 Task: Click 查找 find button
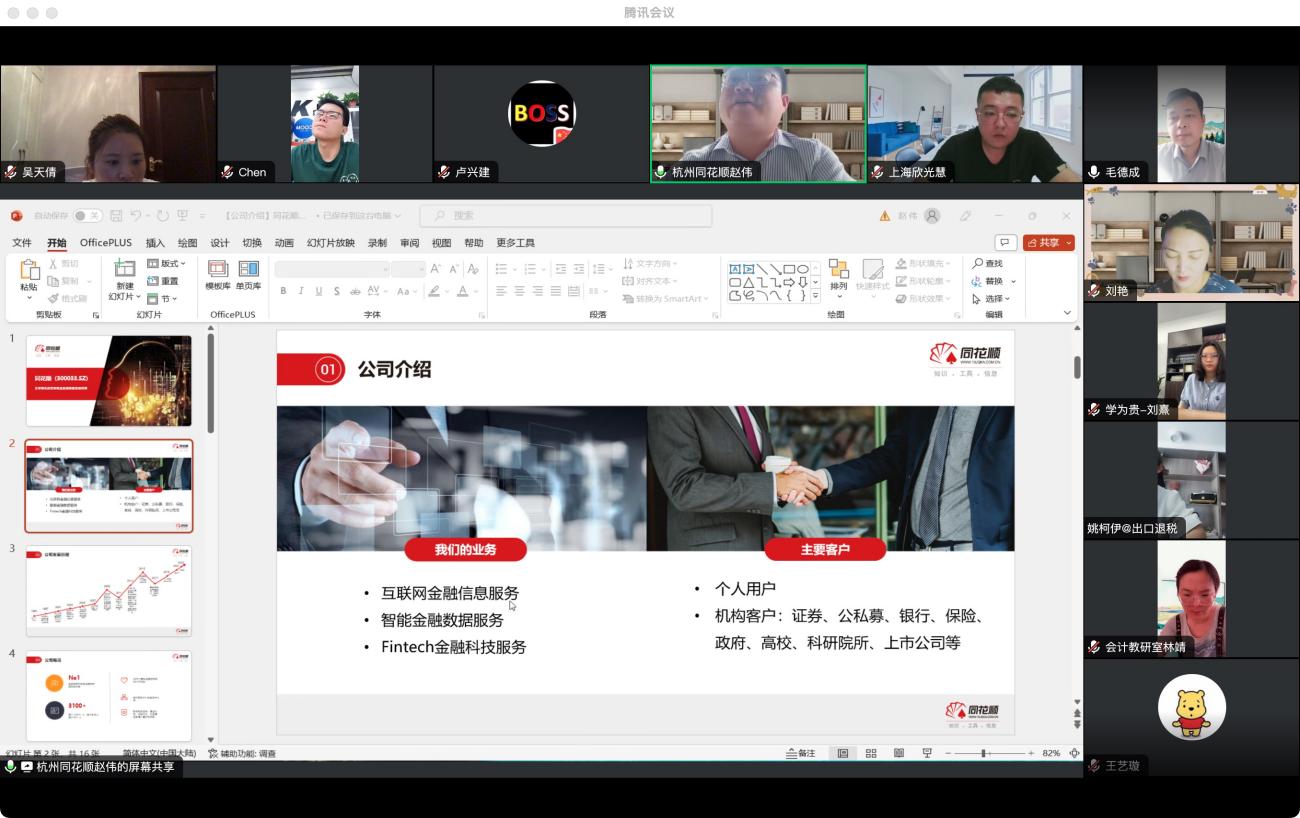[x=987, y=264]
